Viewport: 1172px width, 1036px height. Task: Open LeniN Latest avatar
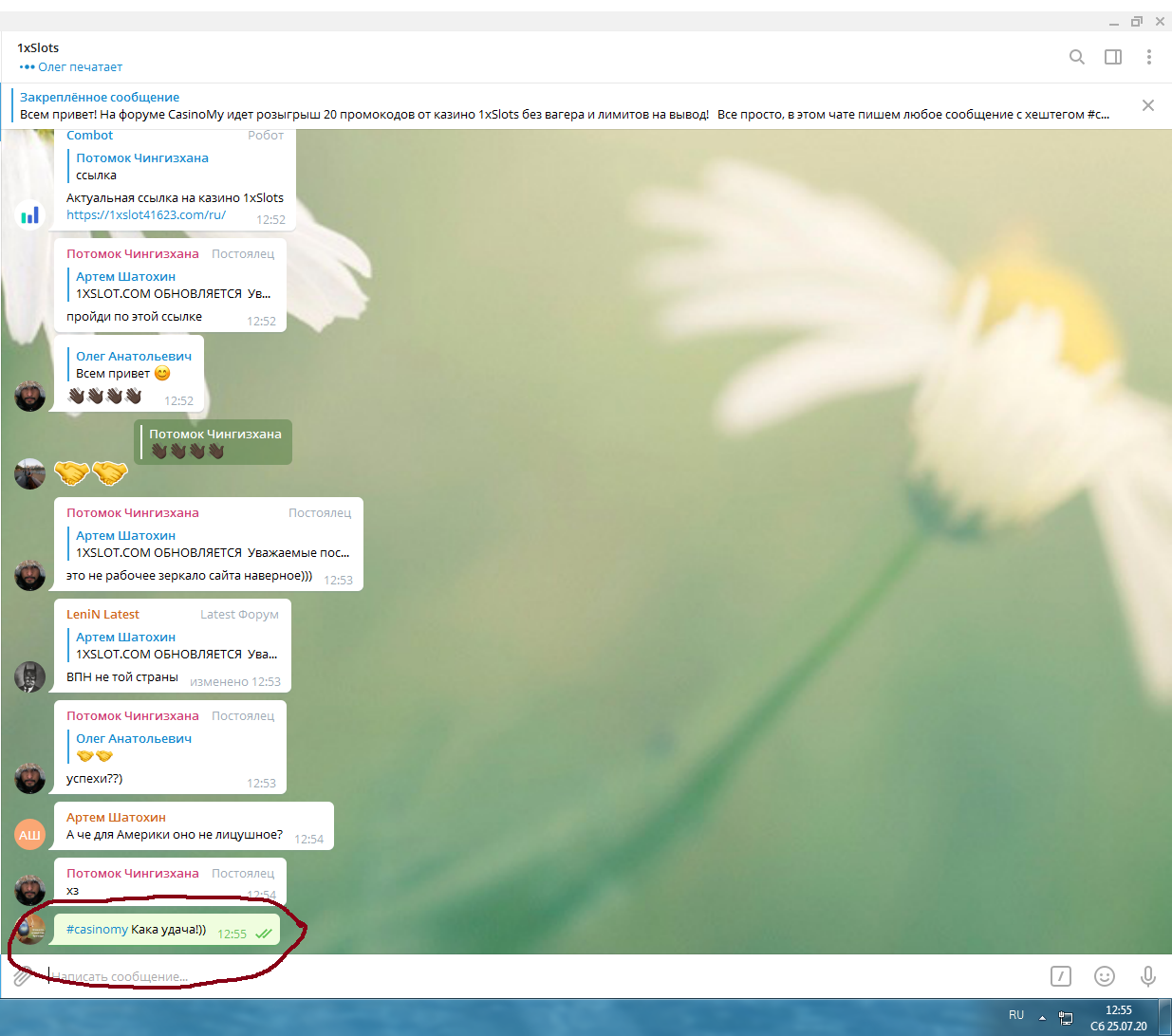pos(30,676)
